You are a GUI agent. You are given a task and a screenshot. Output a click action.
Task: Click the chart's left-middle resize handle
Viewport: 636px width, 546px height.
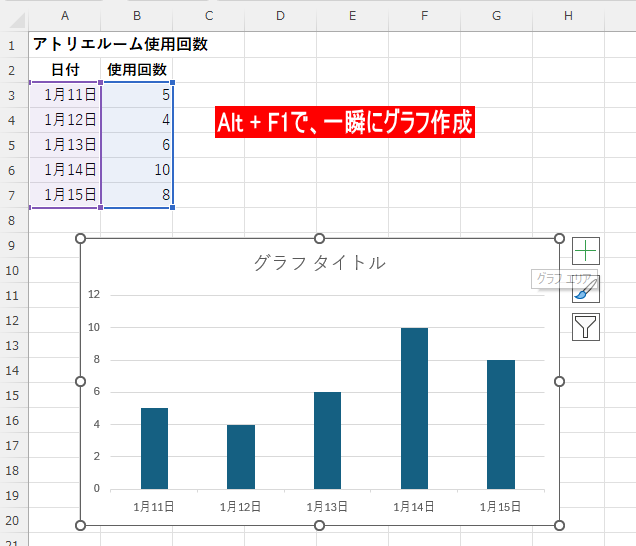click(81, 382)
